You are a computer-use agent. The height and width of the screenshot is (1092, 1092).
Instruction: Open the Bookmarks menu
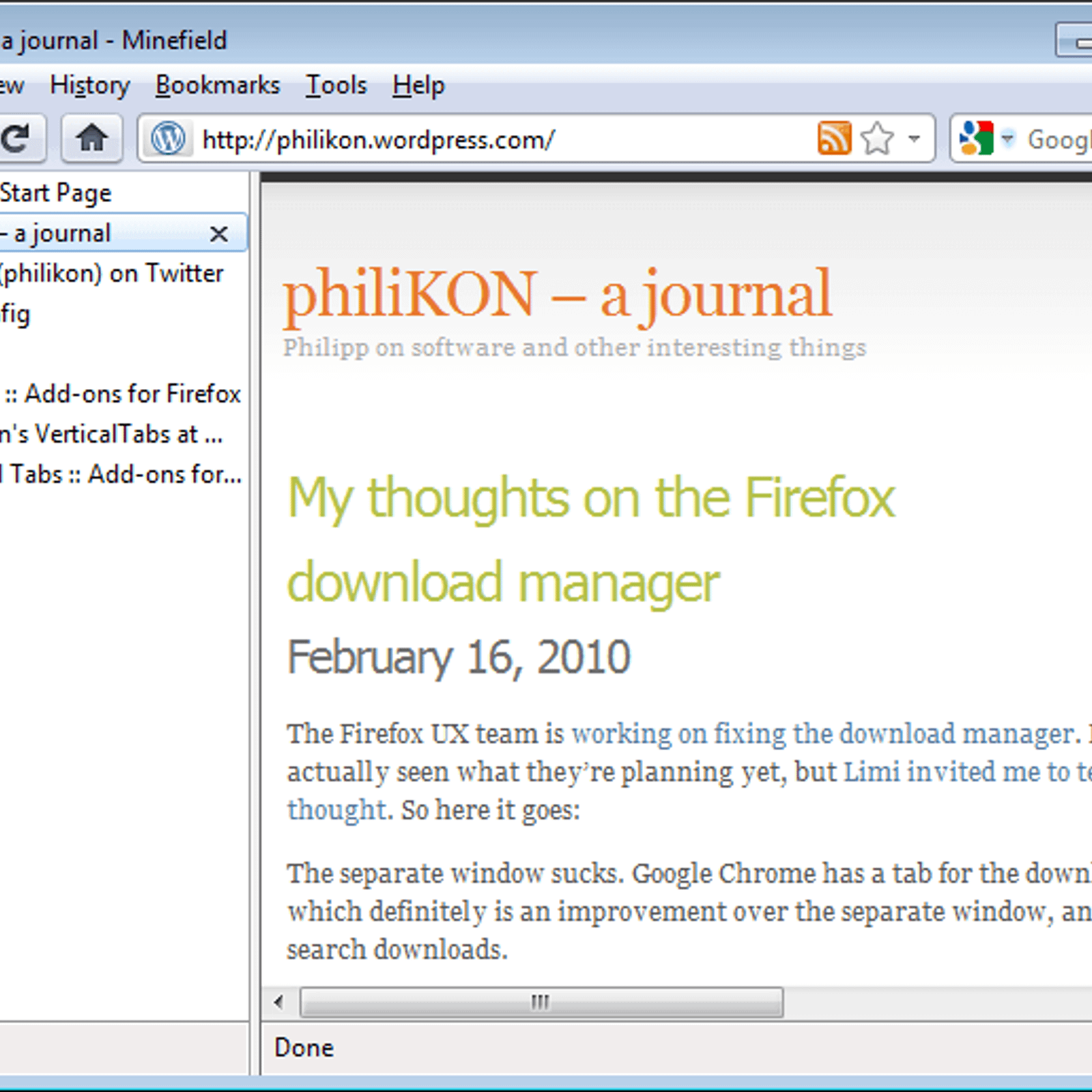click(217, 86)
